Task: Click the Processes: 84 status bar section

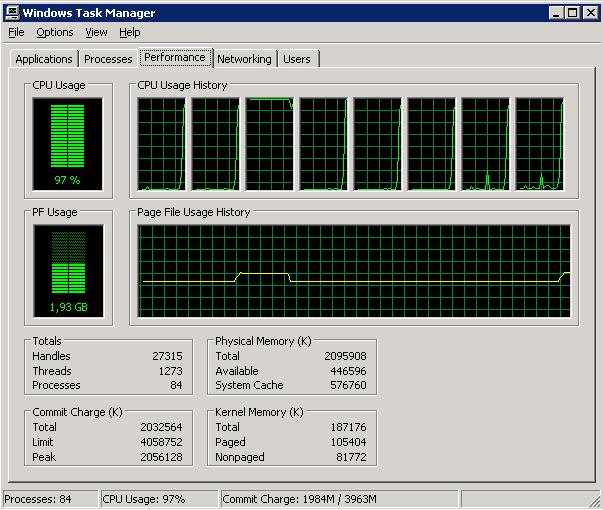Action: pos(50,499)
